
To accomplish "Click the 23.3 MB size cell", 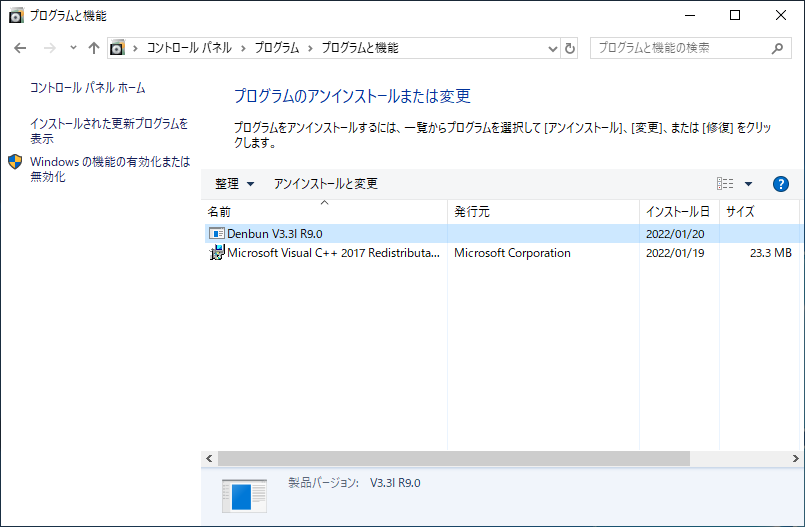I will (x=771, y=252).
